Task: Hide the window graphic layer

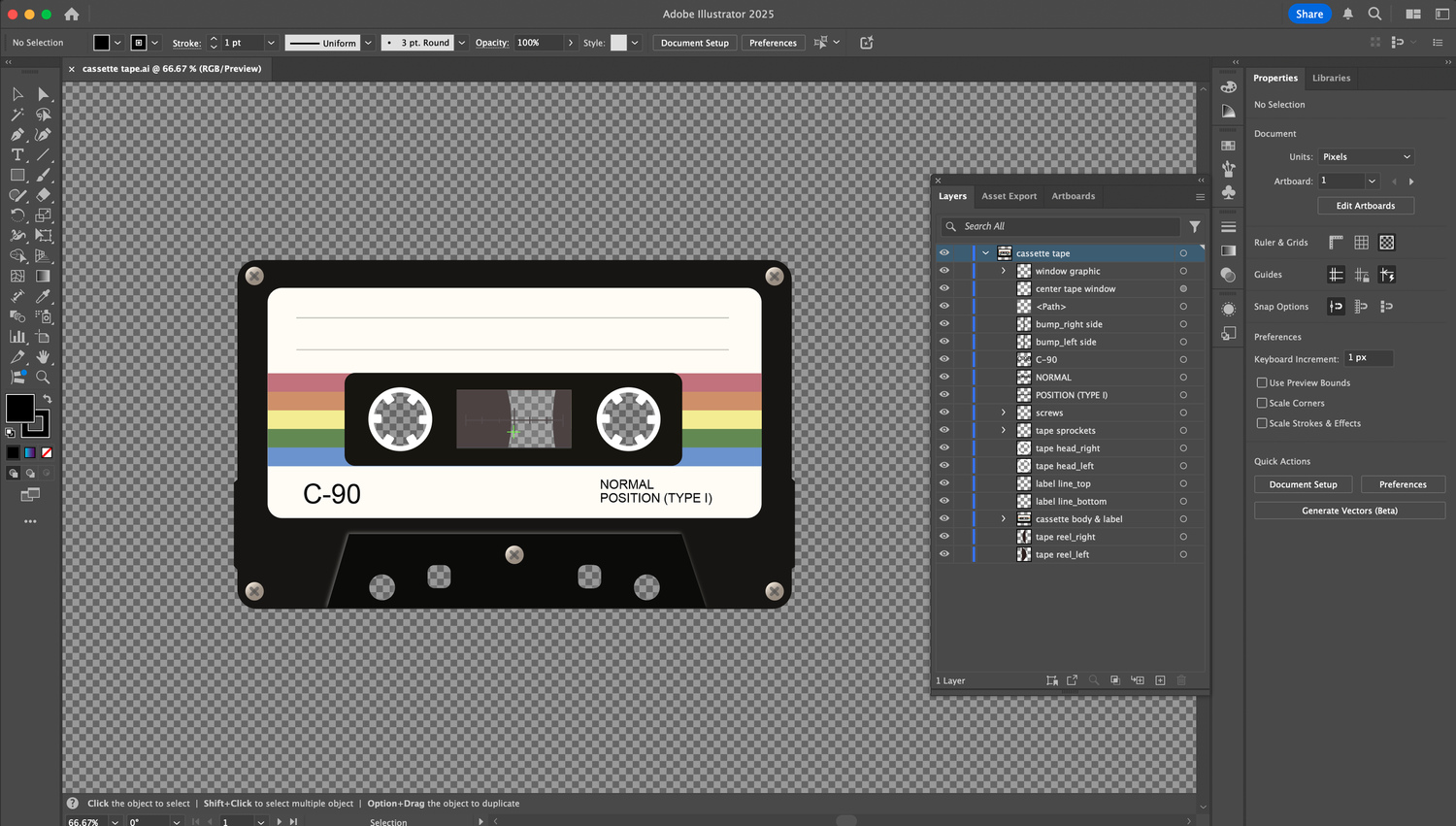Action: click(943, 271)
